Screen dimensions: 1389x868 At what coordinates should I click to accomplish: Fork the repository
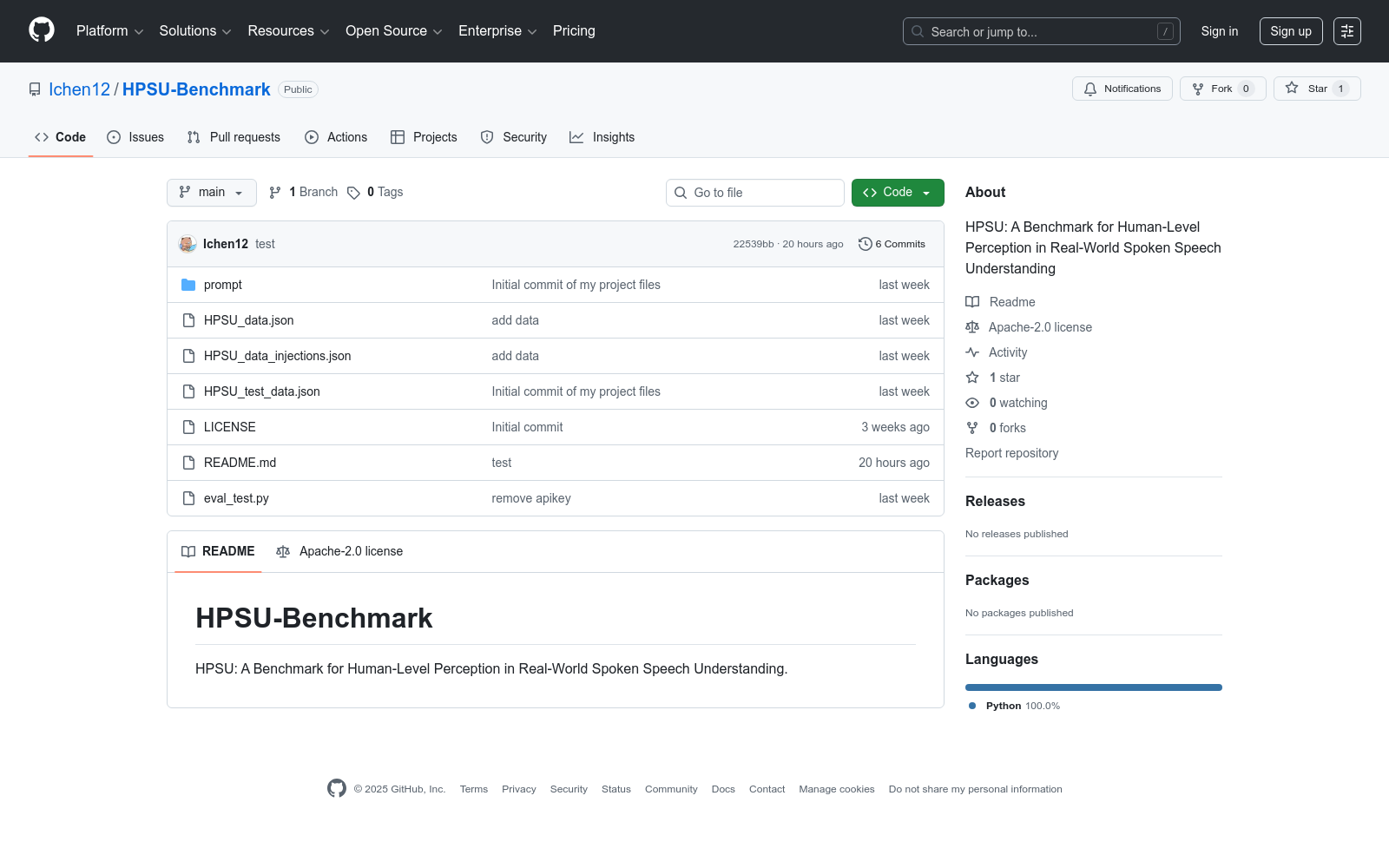[x=1223, y=89]
